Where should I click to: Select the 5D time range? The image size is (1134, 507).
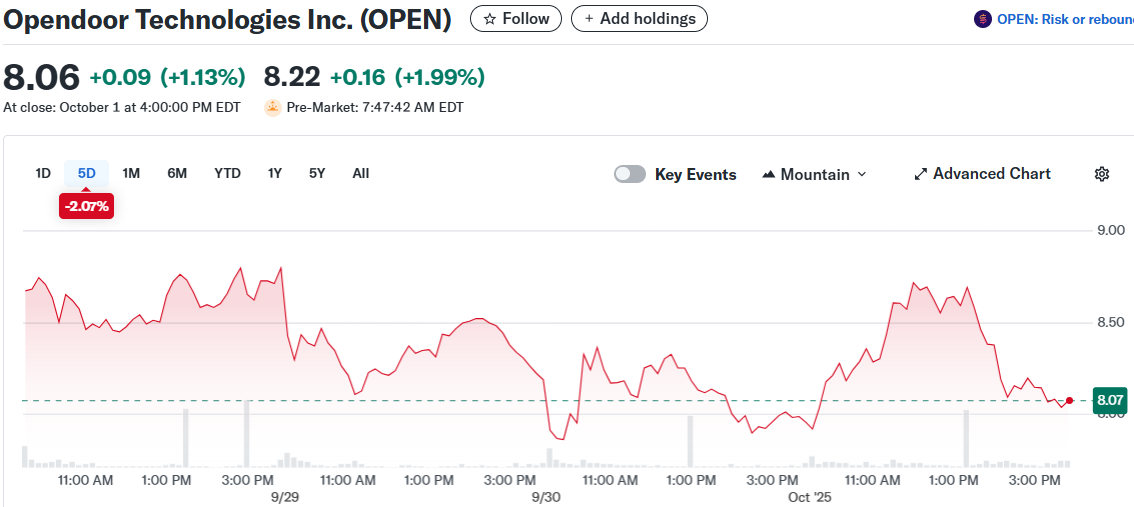click(87, 173)
